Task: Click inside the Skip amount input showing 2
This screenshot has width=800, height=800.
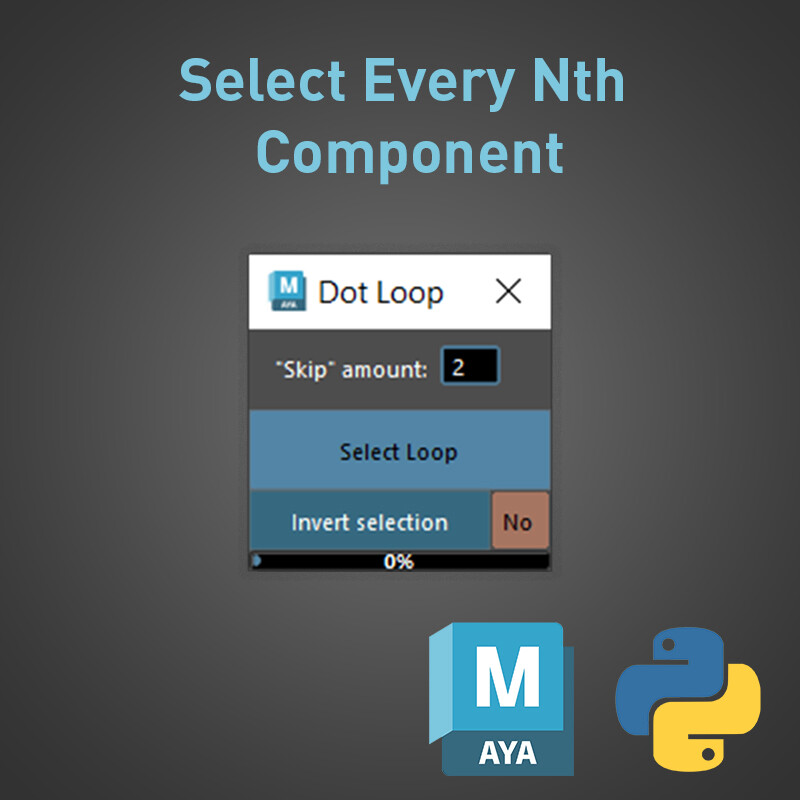Action: tap(470, 366)
